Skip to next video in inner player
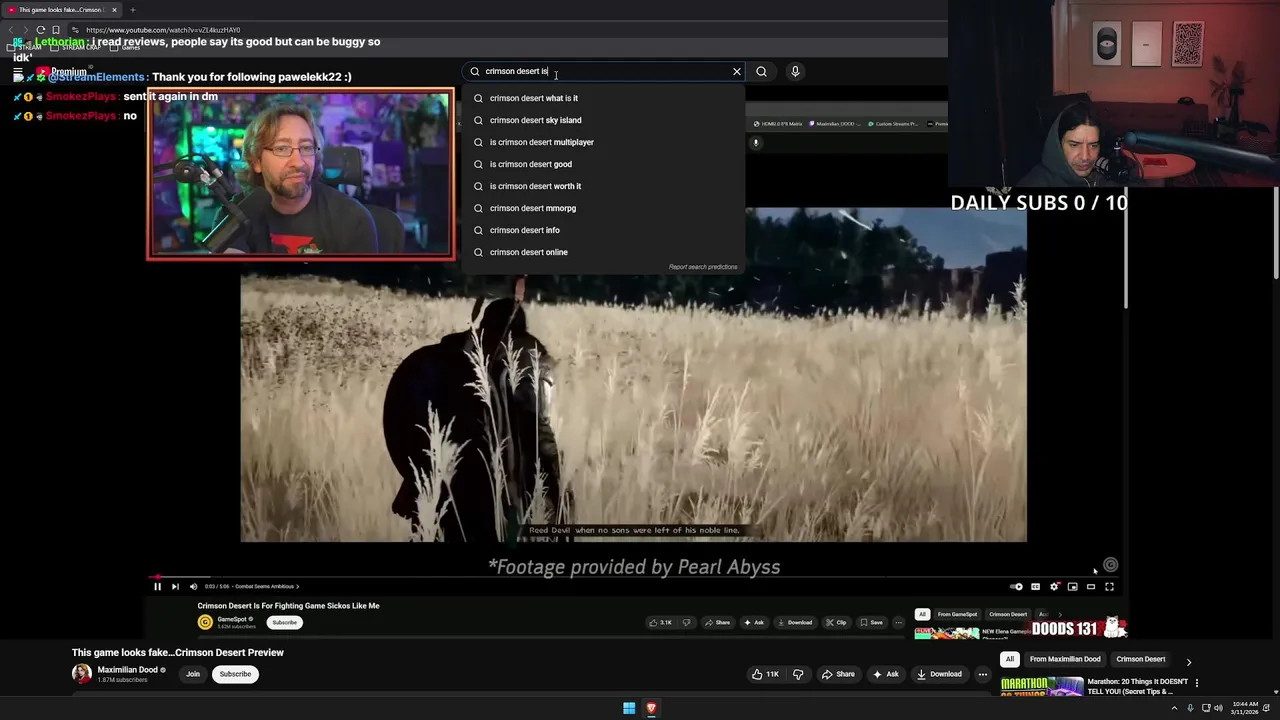The height and width of the screenshot is (720, 1280). tap(175, 587)
